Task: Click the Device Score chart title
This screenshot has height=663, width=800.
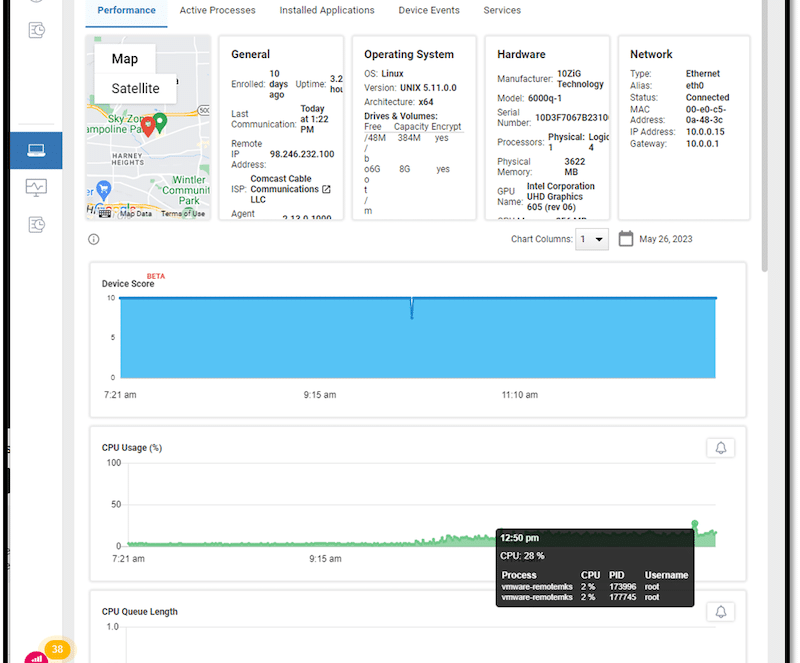Action: click(128, 283)
